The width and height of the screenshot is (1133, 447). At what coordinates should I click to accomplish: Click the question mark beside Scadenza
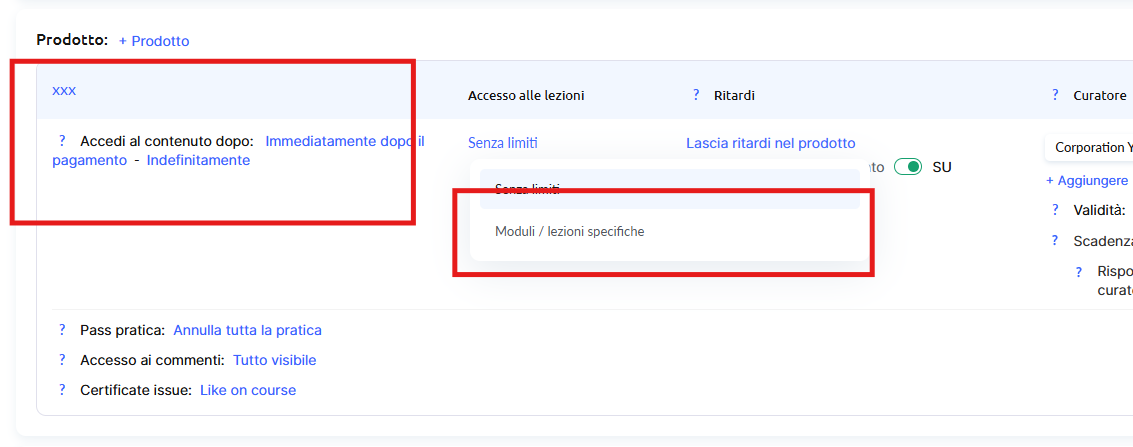coord(1055,241)
